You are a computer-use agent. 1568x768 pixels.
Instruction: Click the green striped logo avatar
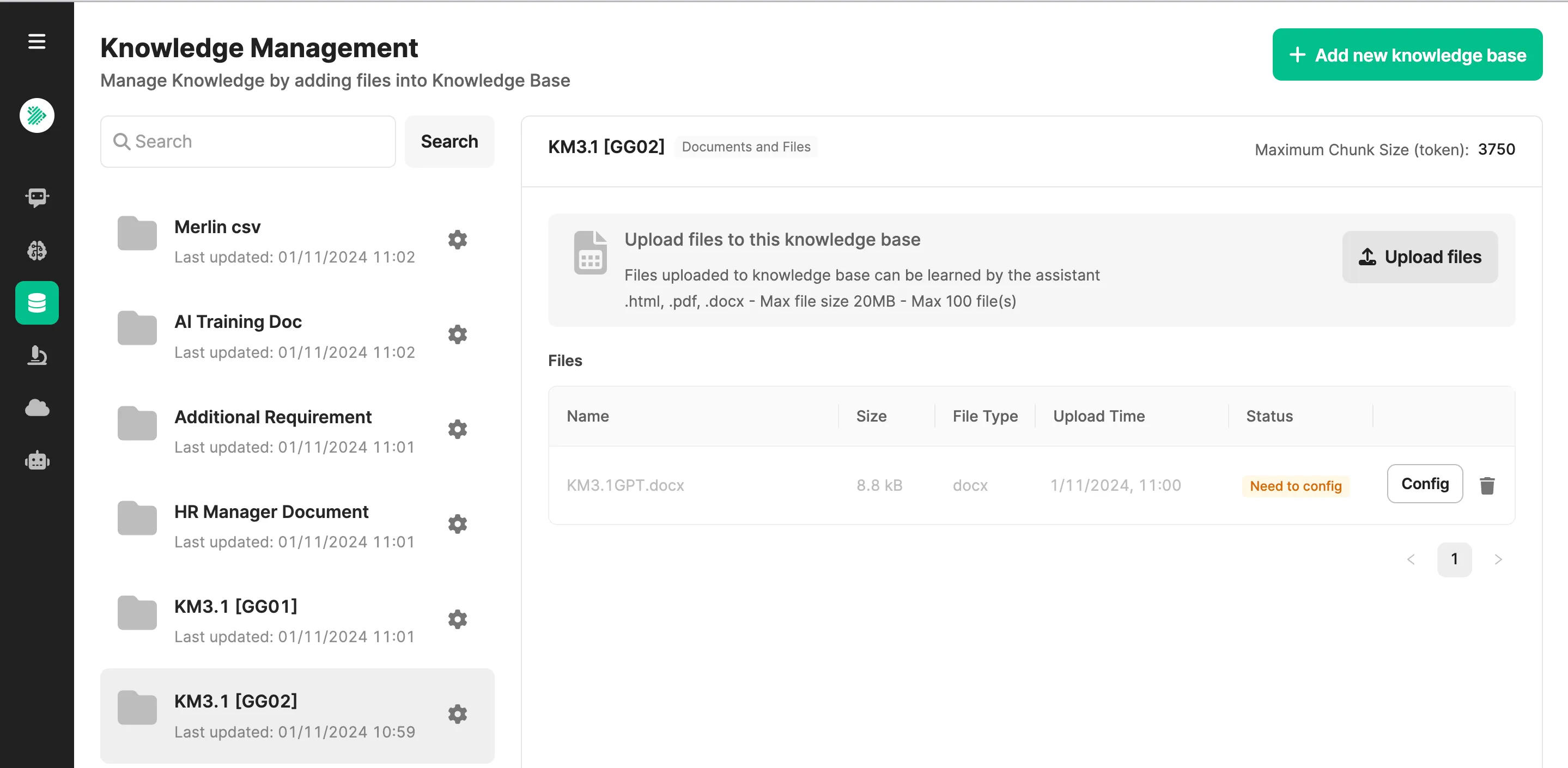37,115
